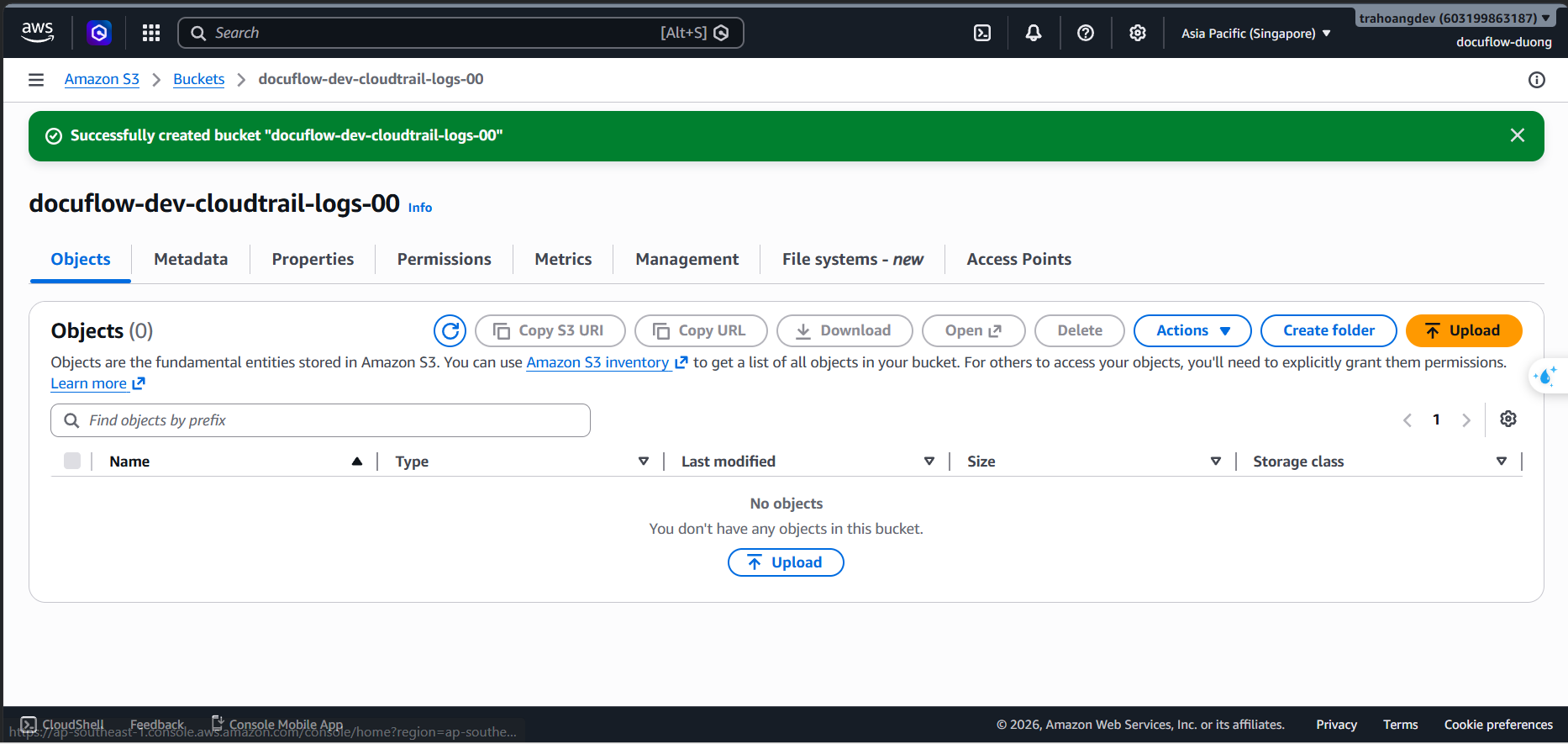The height and width of the screenshot is (744, 1568).
Task: Click the Delete button
Action: [x=1080, y=330]
